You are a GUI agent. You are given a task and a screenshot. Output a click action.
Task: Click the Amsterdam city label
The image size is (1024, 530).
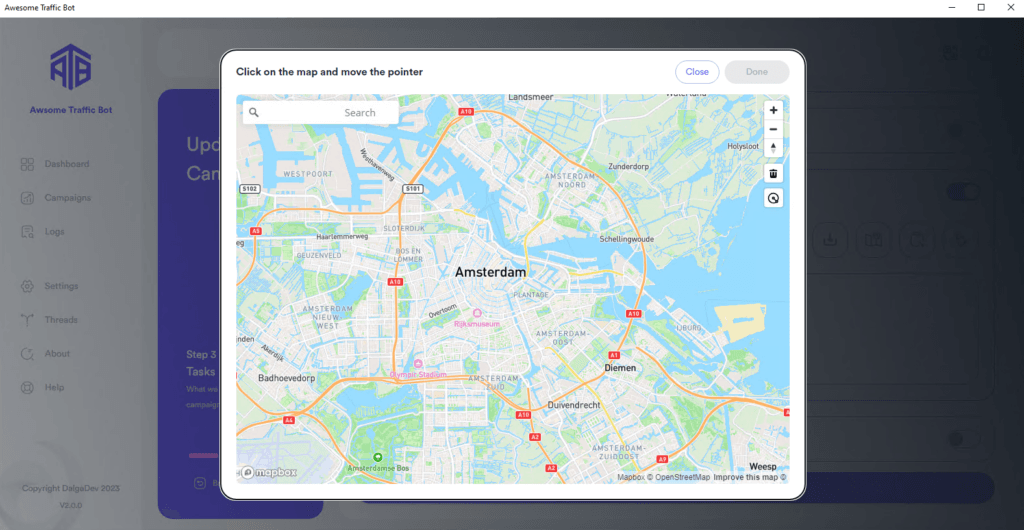[491, 272]
